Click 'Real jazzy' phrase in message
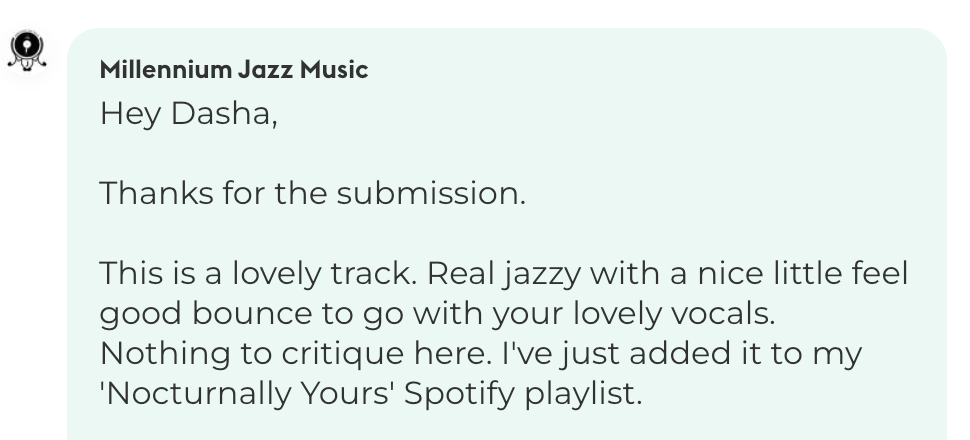The width and height of the screenshot is (970, 440). (504, 274)
